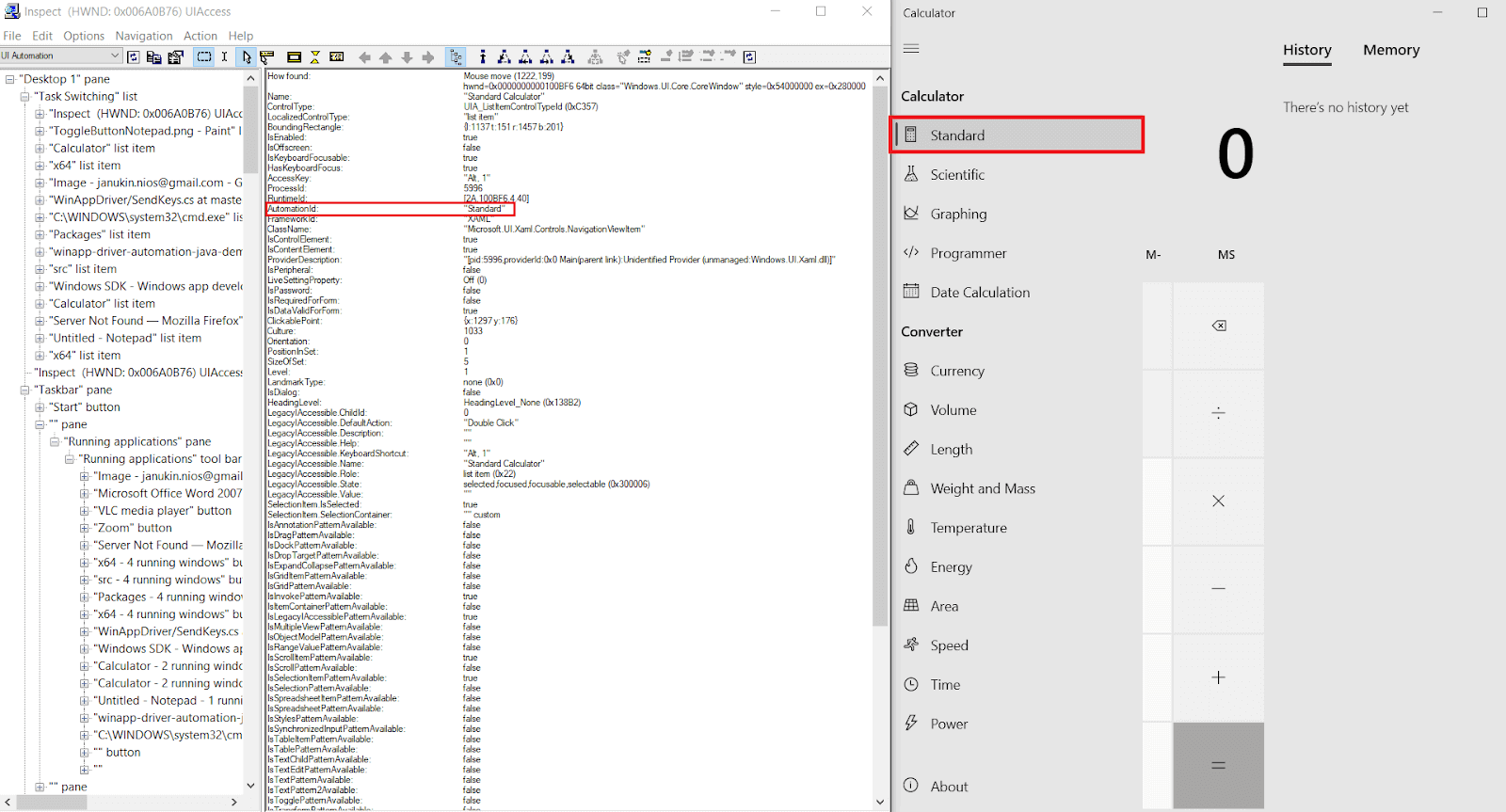Click the Temperature thermometer icon
1506x812 pixels.
[911, 527]
